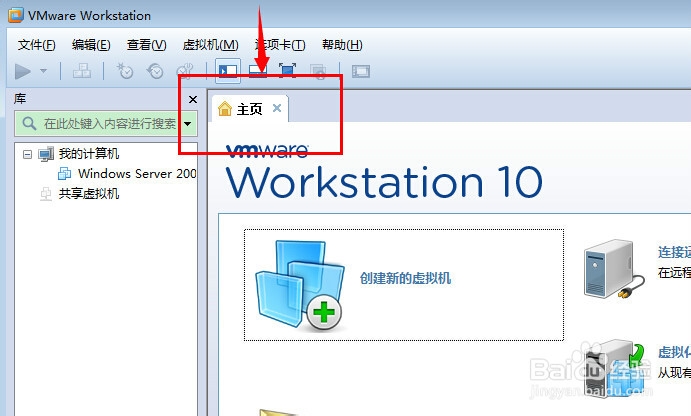691x416 pixels.
Task: Open the 编辑(E) menu
Action: [91, 45]
